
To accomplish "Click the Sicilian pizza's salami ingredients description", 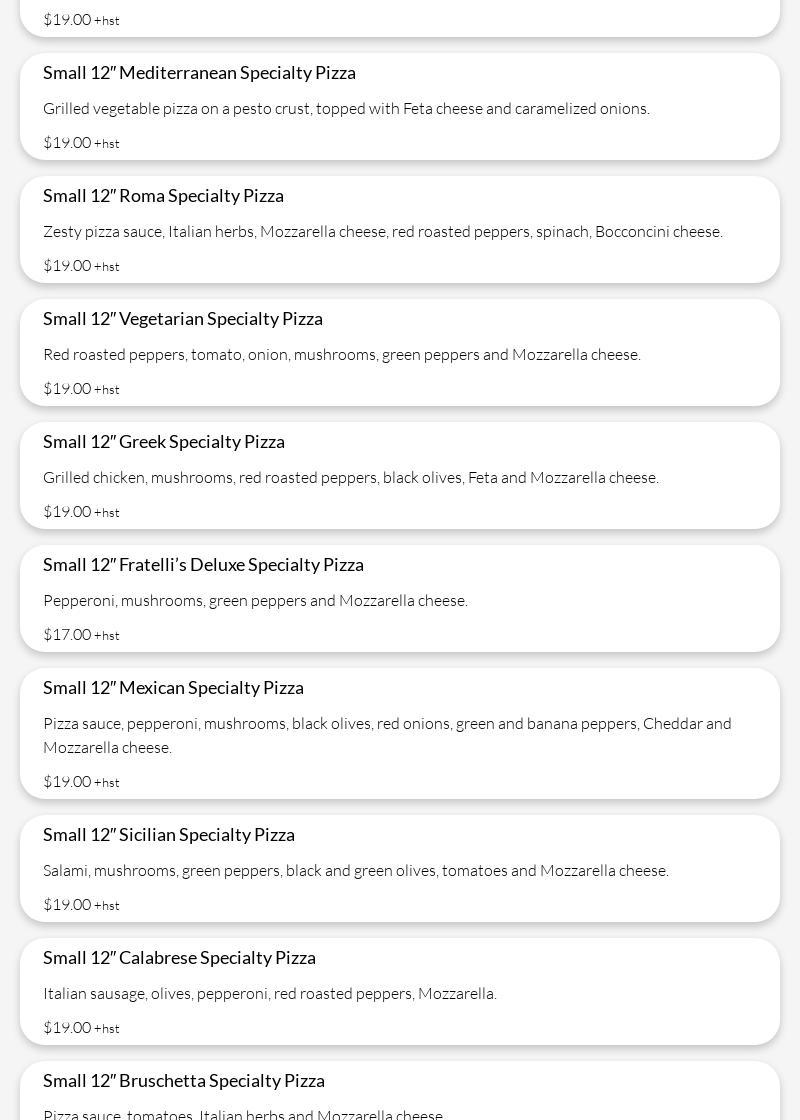I will coord(356,871).
